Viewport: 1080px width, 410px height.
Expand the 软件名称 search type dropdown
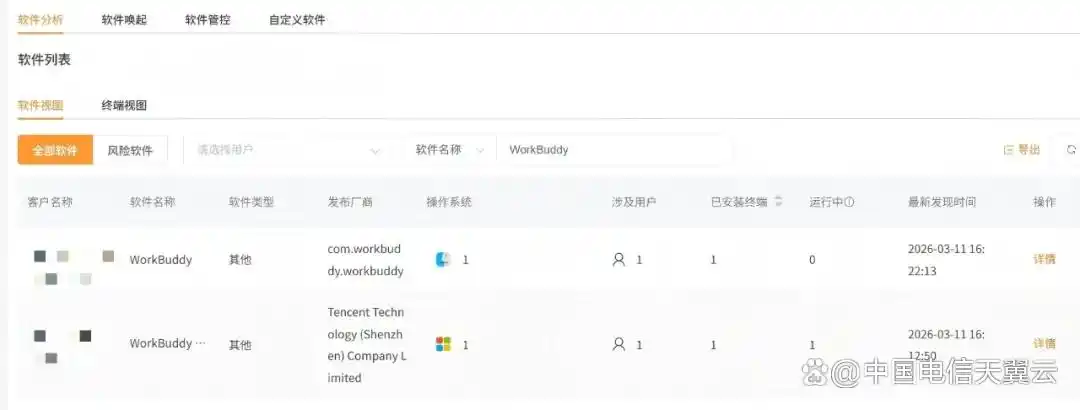[449, 150]
